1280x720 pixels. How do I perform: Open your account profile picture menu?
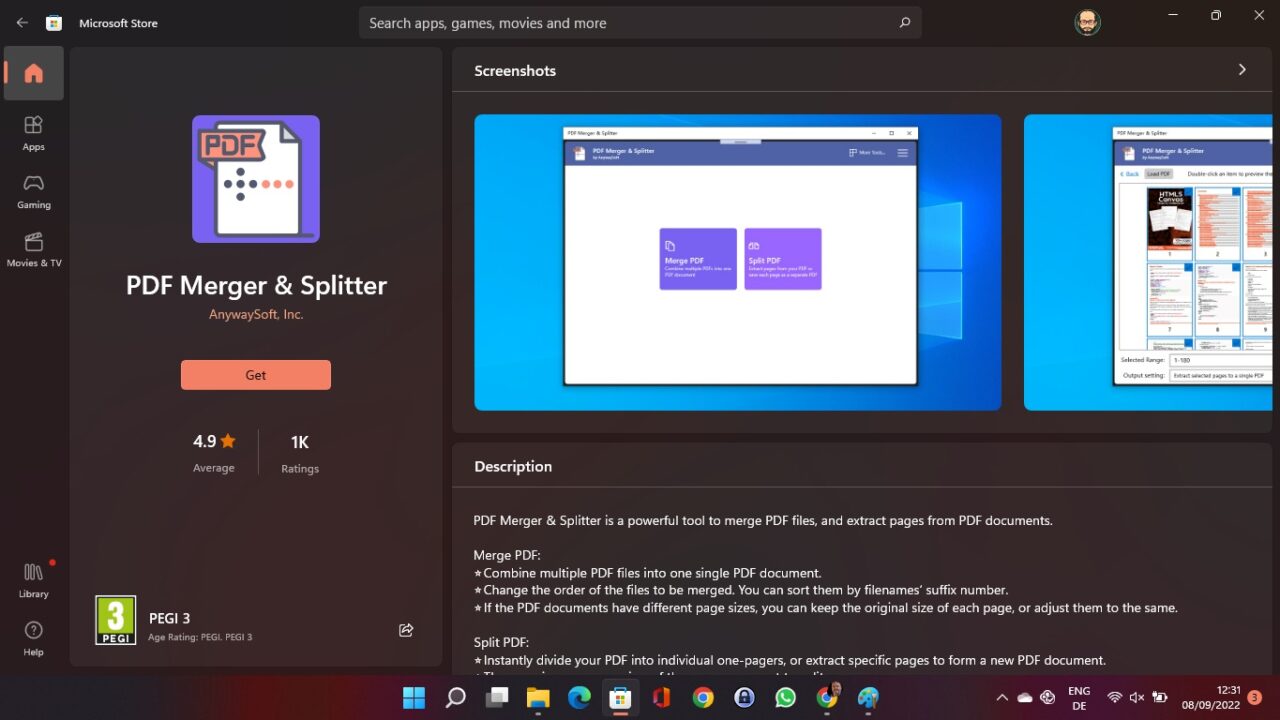click(1087, 22)
